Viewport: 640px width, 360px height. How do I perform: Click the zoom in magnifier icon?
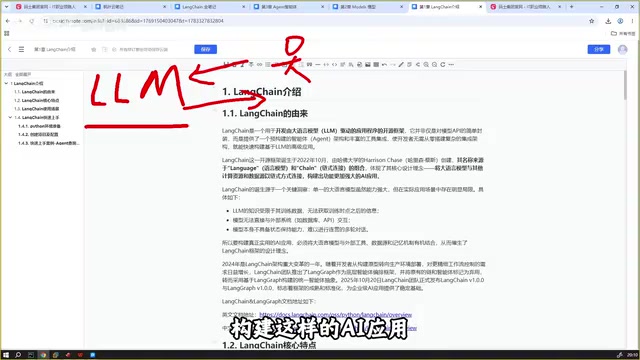pos(426,64)
